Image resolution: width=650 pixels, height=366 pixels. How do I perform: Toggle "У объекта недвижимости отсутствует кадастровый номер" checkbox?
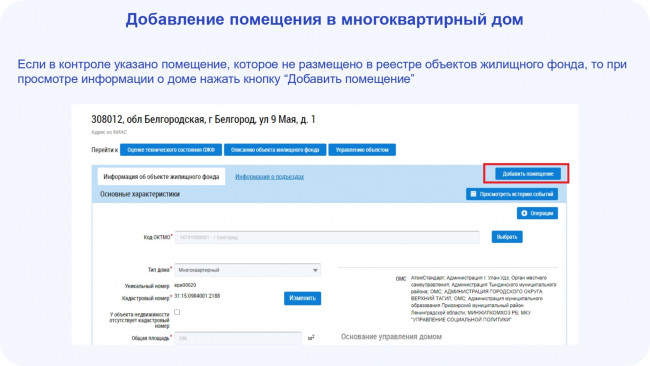click(177, 312)
